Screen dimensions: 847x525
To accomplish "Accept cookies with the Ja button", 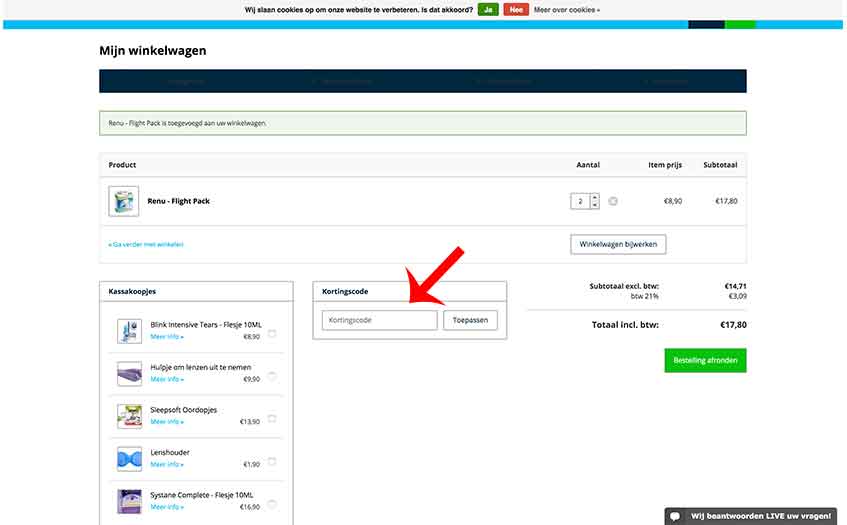I will pos(488,9).
